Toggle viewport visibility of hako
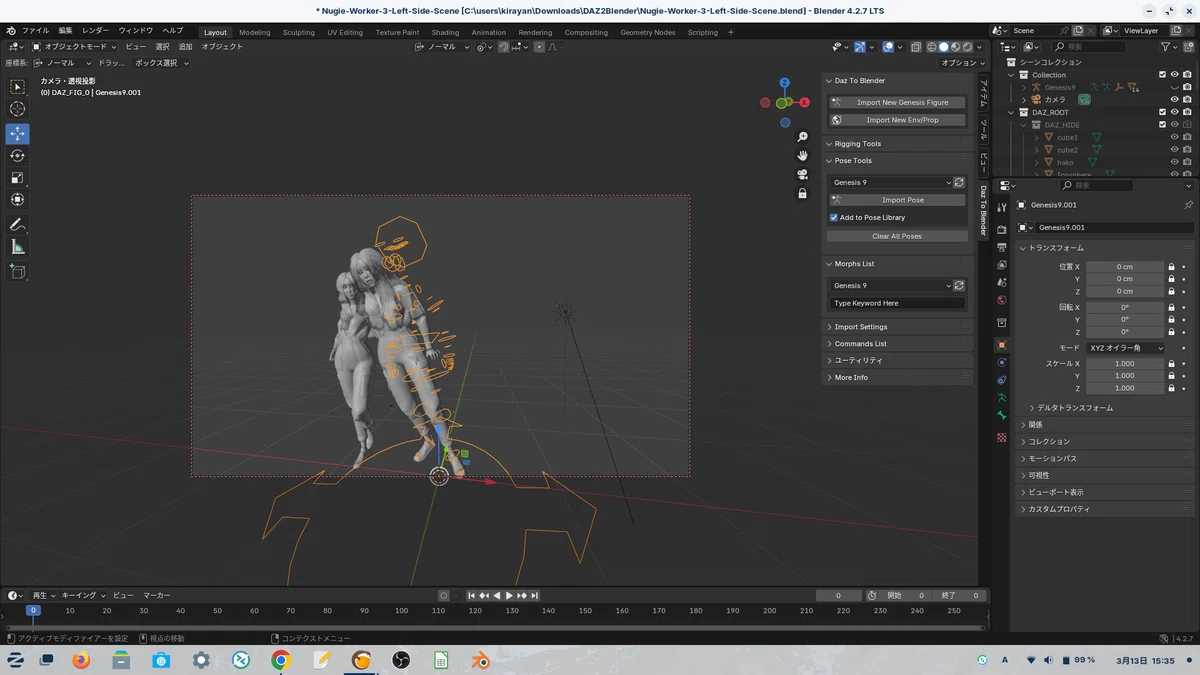Screen dimensions: 1200x675 click(x=1175, y=162)
